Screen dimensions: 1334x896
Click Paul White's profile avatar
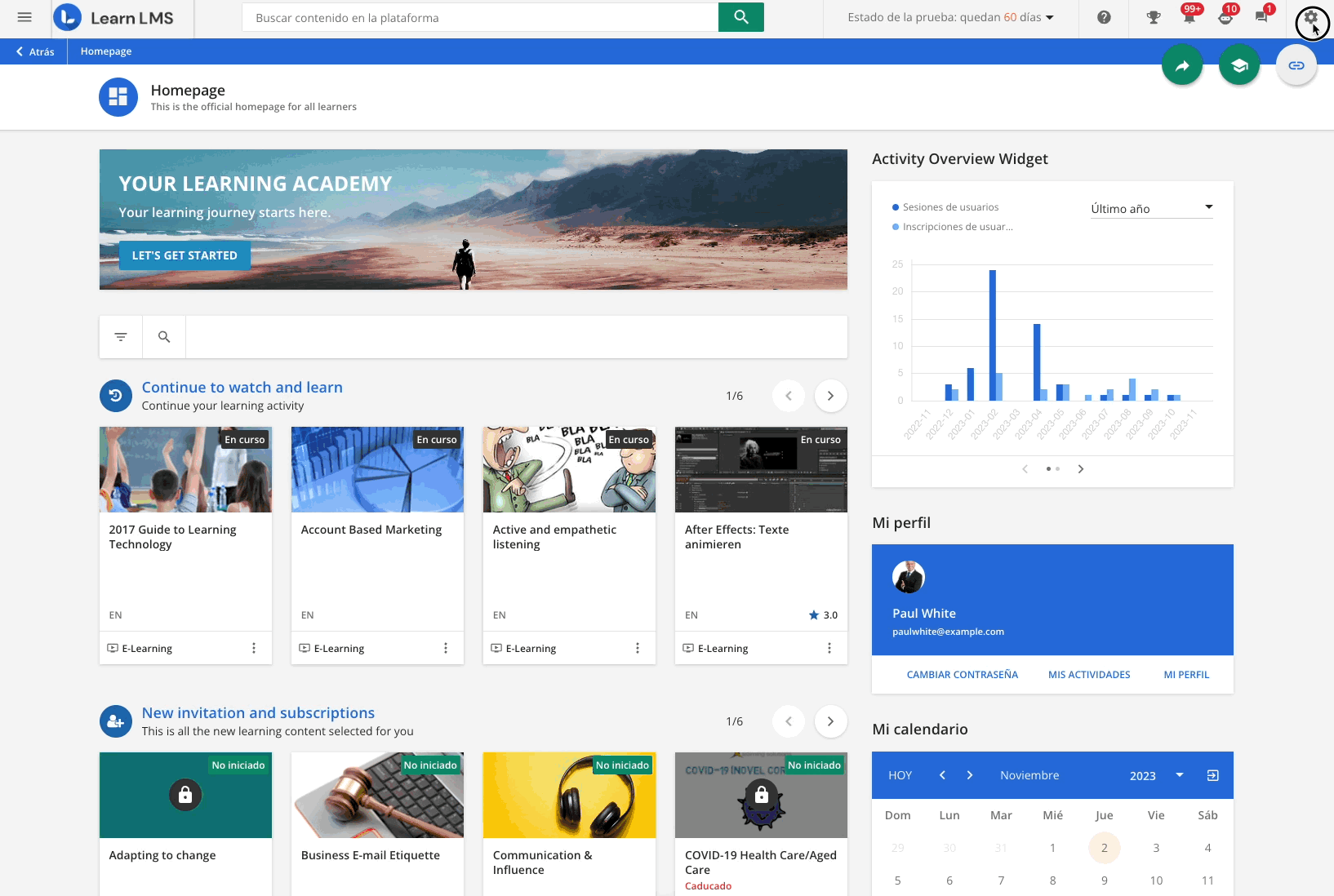pyautogui.click(x=909, y=577)
